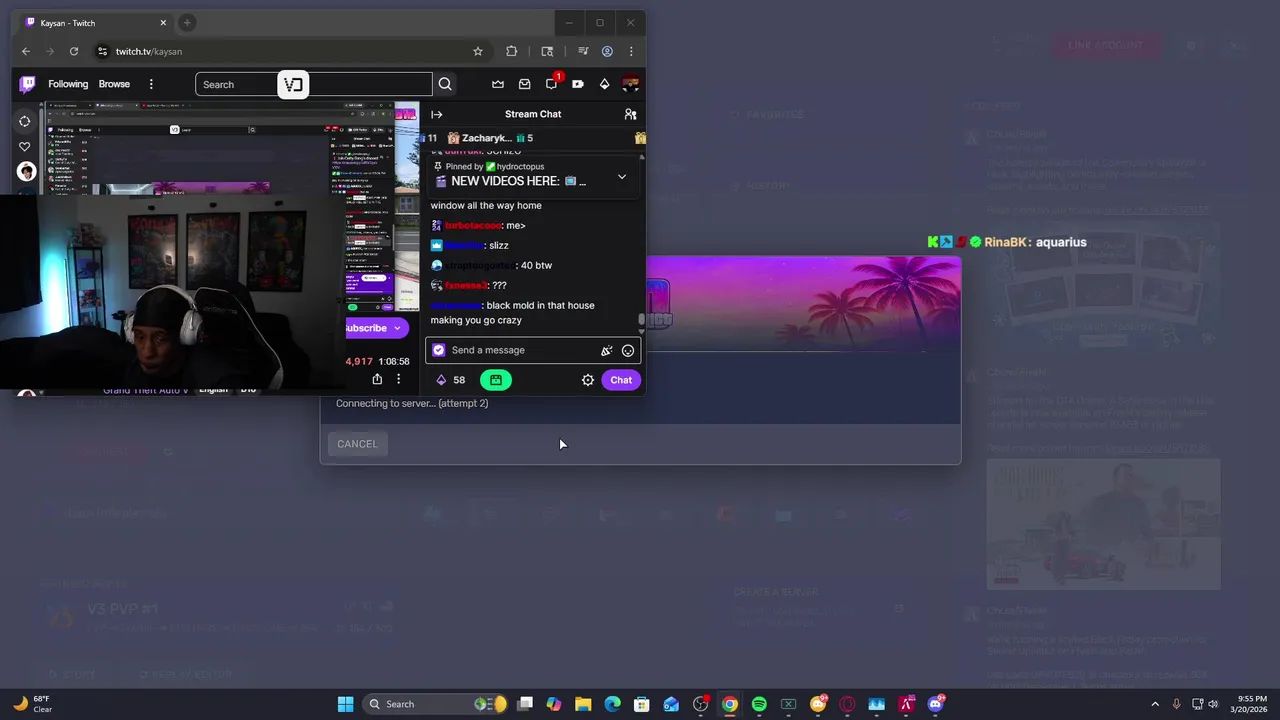Click the purple Chat send button
Image resolution: width=1280 pixels, height=720 pixels.
pos(621,380)
